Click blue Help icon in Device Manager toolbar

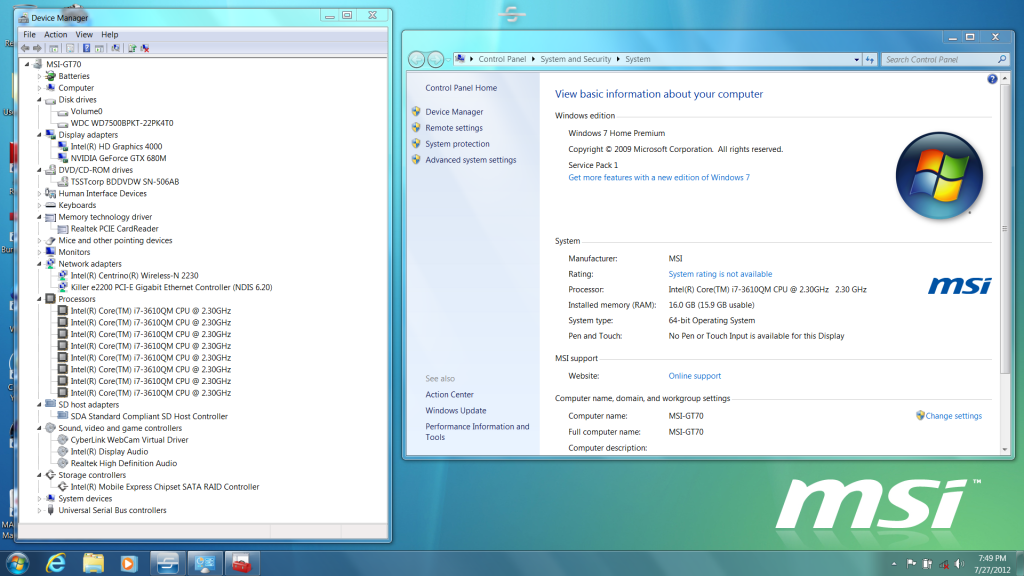coord(86,48)
